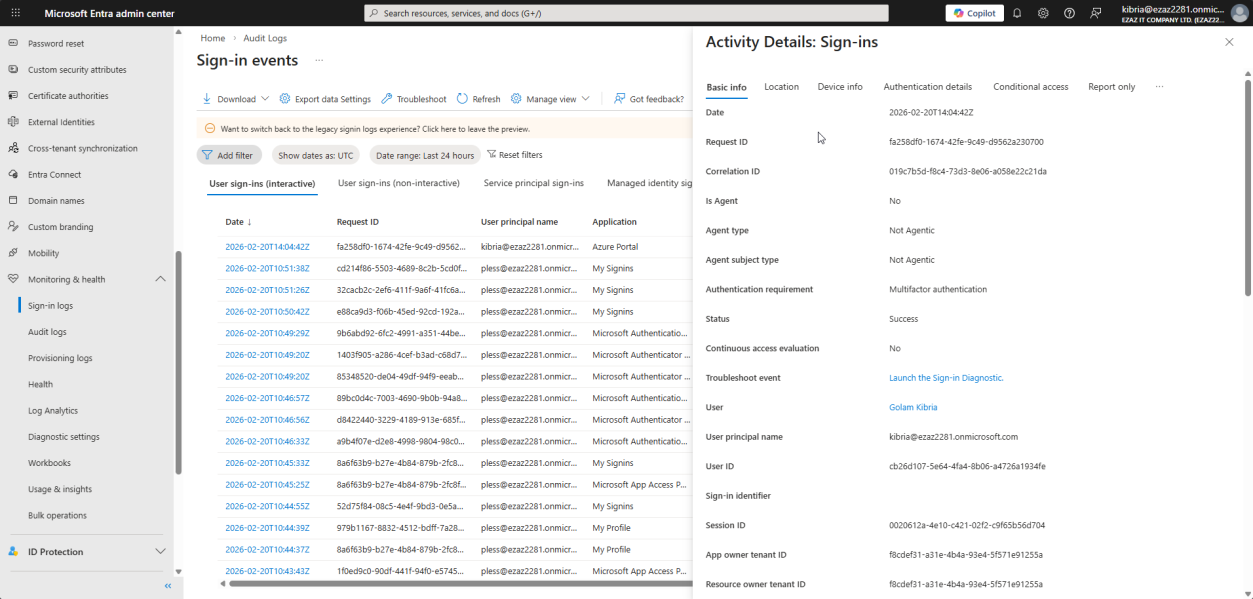Click ID Protection sidebar icon

tap(13, 551)
